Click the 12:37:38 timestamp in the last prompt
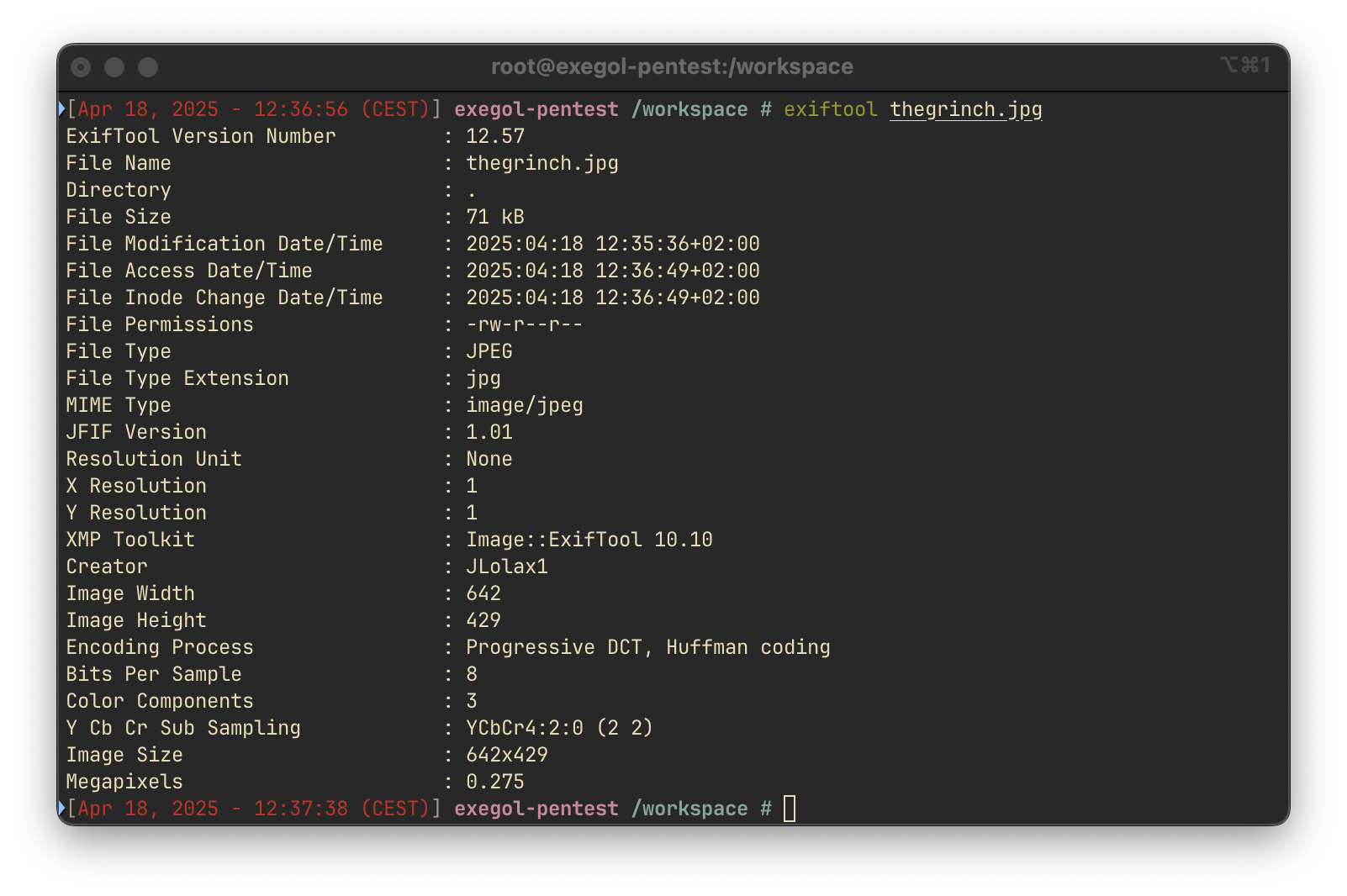The width and height of the screenshot is (1347, 896). 301,809
